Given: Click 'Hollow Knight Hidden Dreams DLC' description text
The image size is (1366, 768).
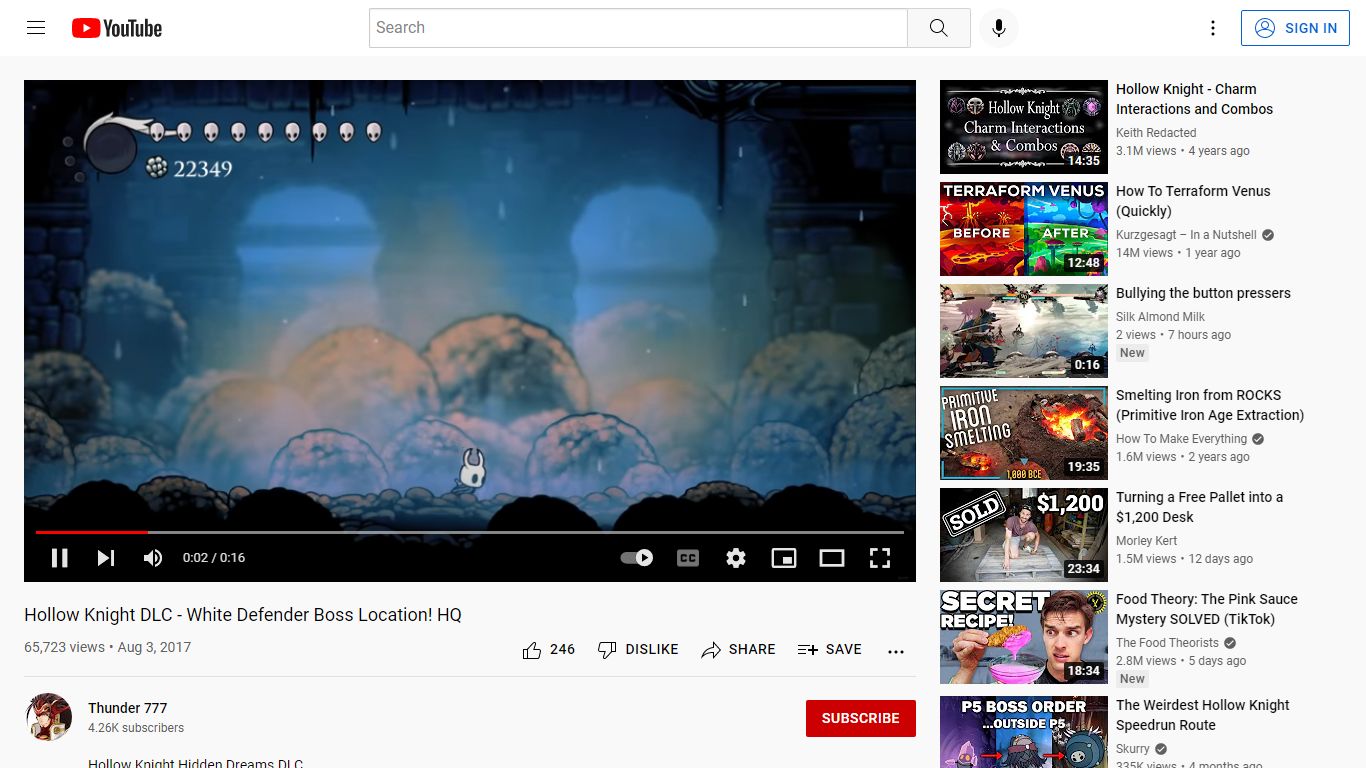Looking at the screenshot, I should click(x=195, y=763).
